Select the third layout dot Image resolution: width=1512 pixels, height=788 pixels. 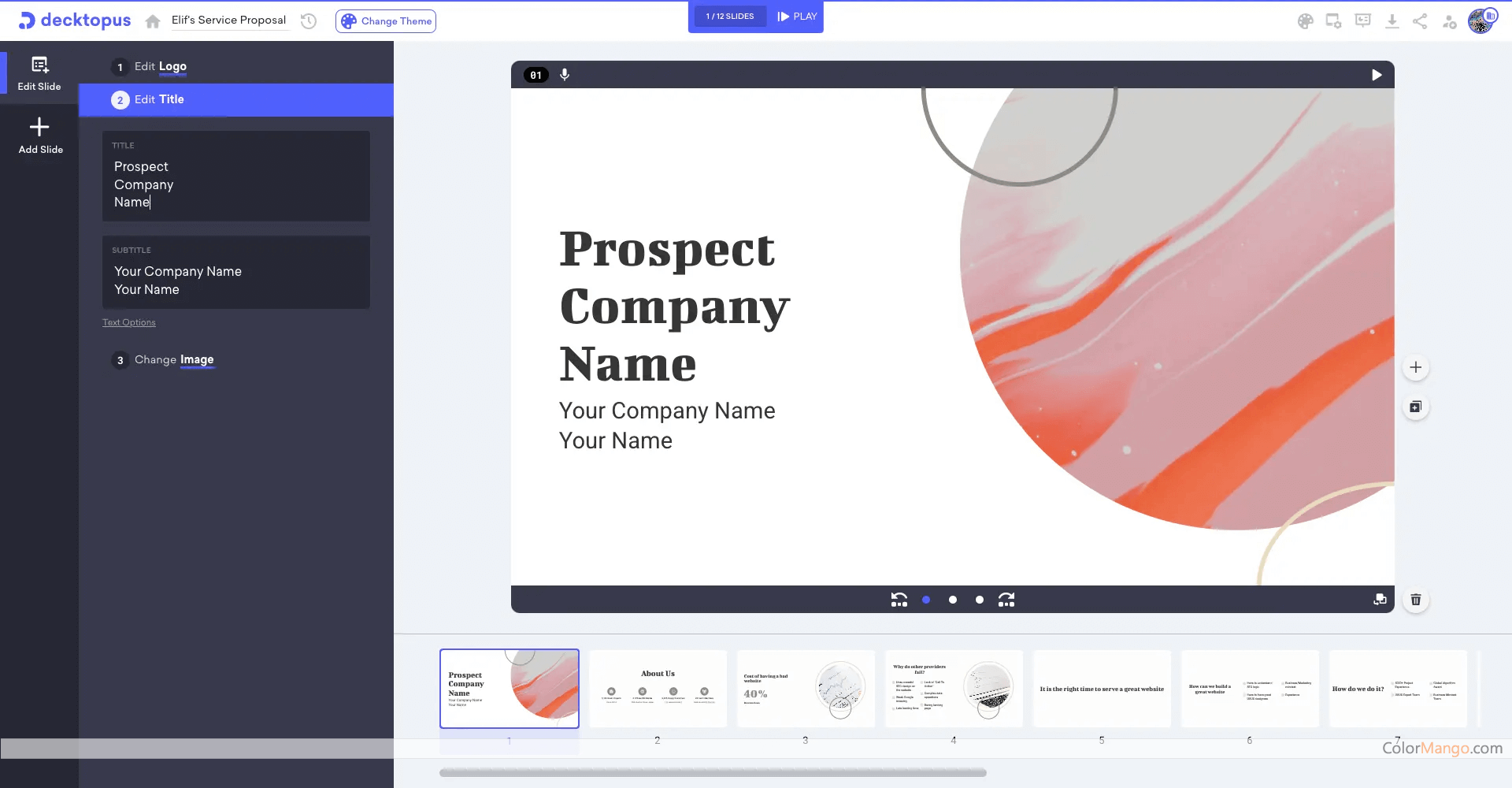point(980,600)
